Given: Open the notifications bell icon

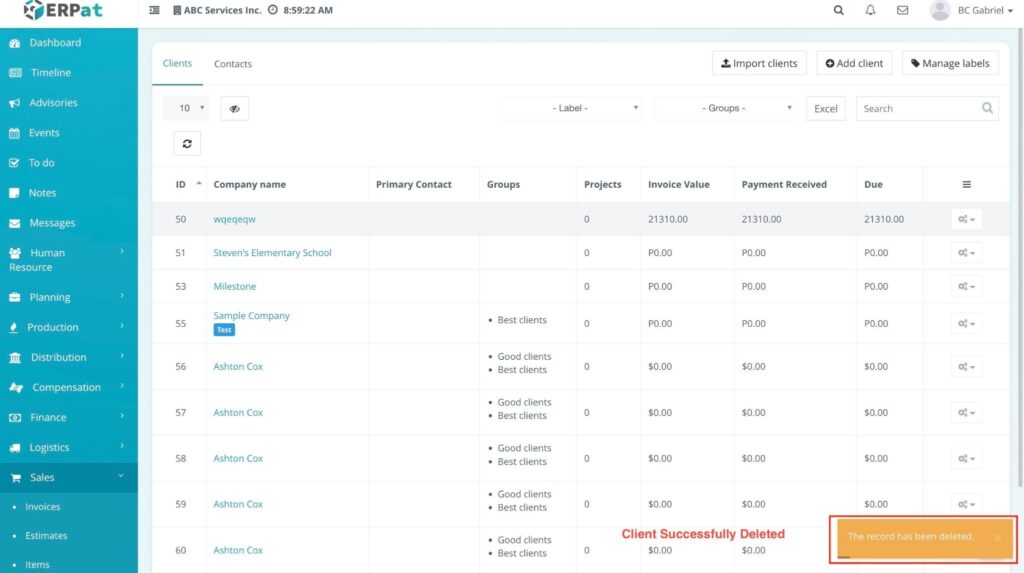Looking at the screenshot, I should pos(870,10).
